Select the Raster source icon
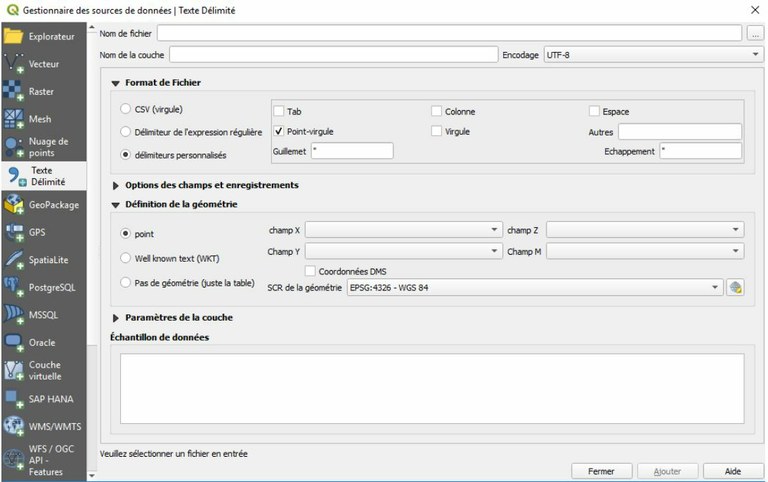 (14, 92)
